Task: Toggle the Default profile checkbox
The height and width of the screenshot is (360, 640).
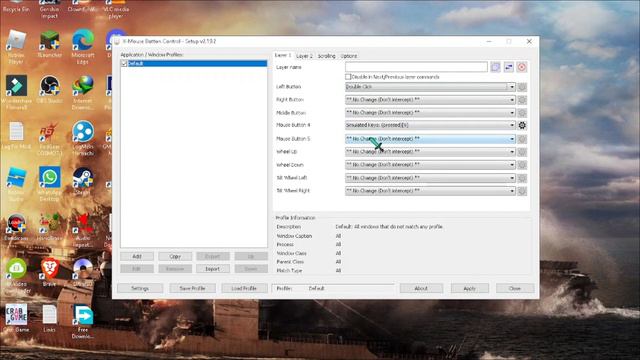Action: [124, 64]
